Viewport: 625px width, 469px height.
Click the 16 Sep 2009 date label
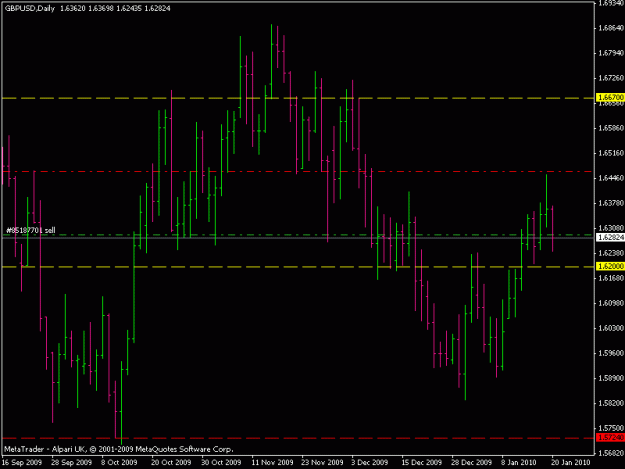[22, 463]
